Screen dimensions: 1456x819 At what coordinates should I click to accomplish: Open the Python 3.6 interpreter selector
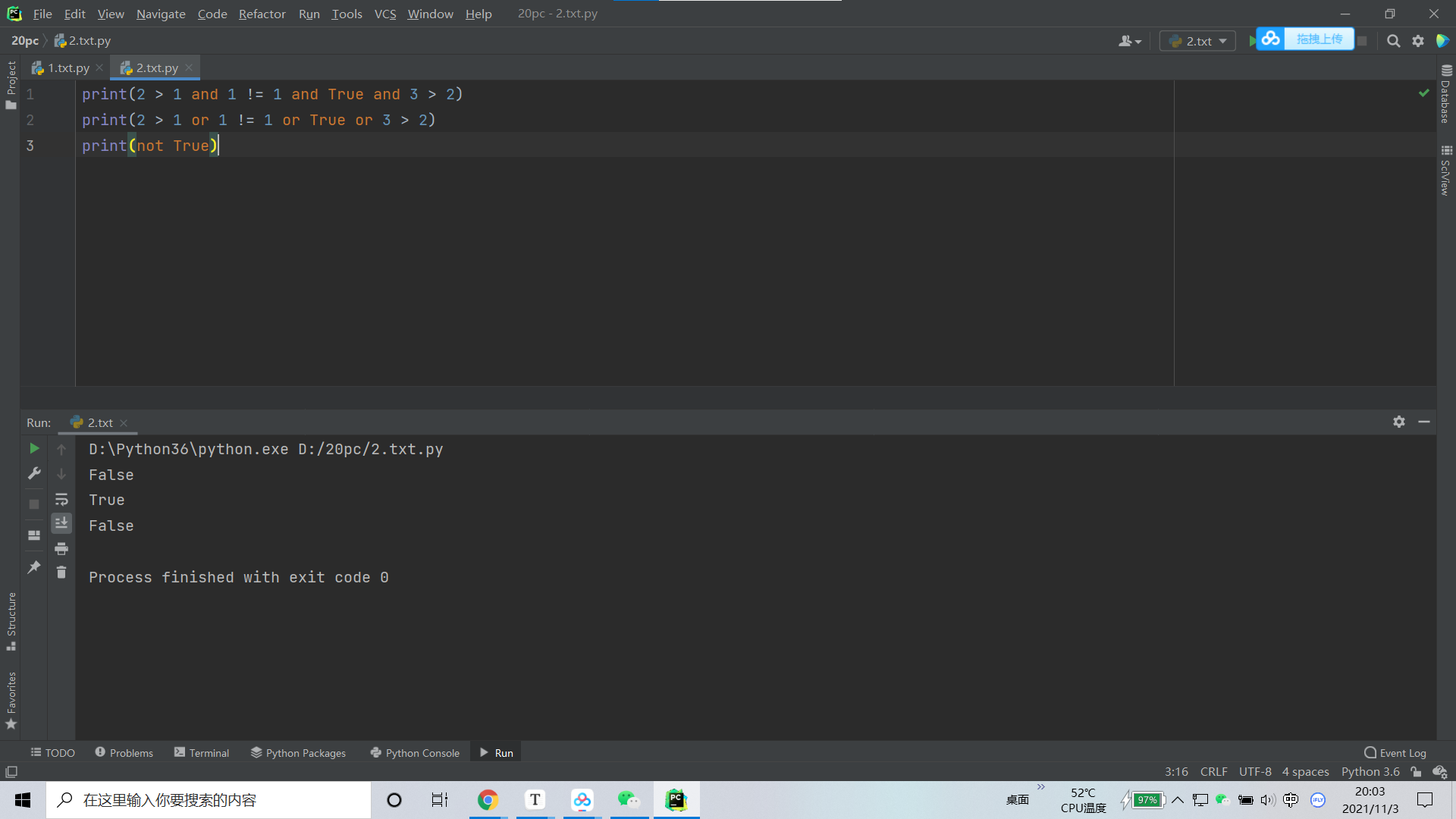(x=1370, y=771)
